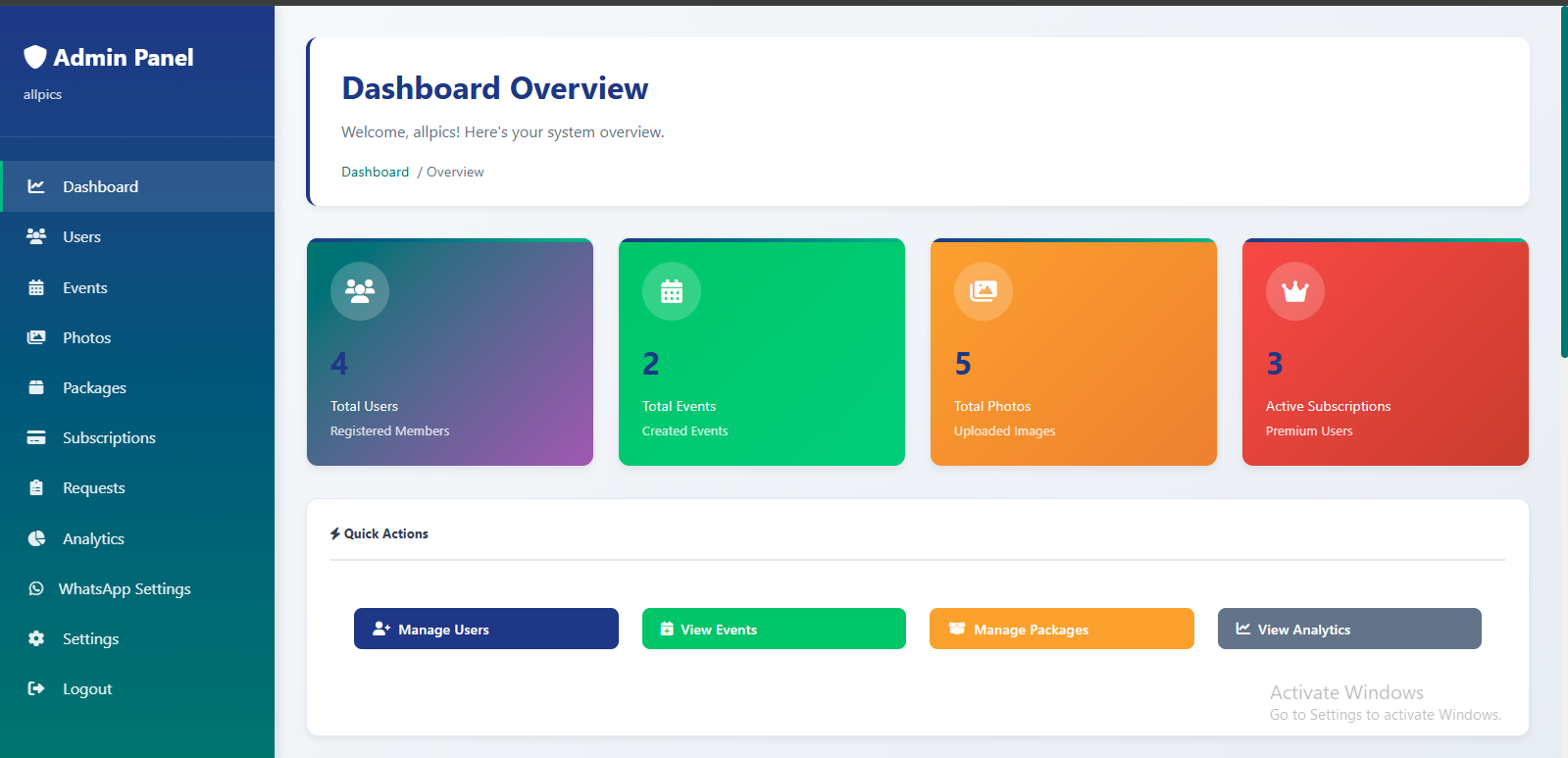This screenshot has height=758, width=1568.
Task: Click the people icon on Total Users card
Action: coord(360,291)
